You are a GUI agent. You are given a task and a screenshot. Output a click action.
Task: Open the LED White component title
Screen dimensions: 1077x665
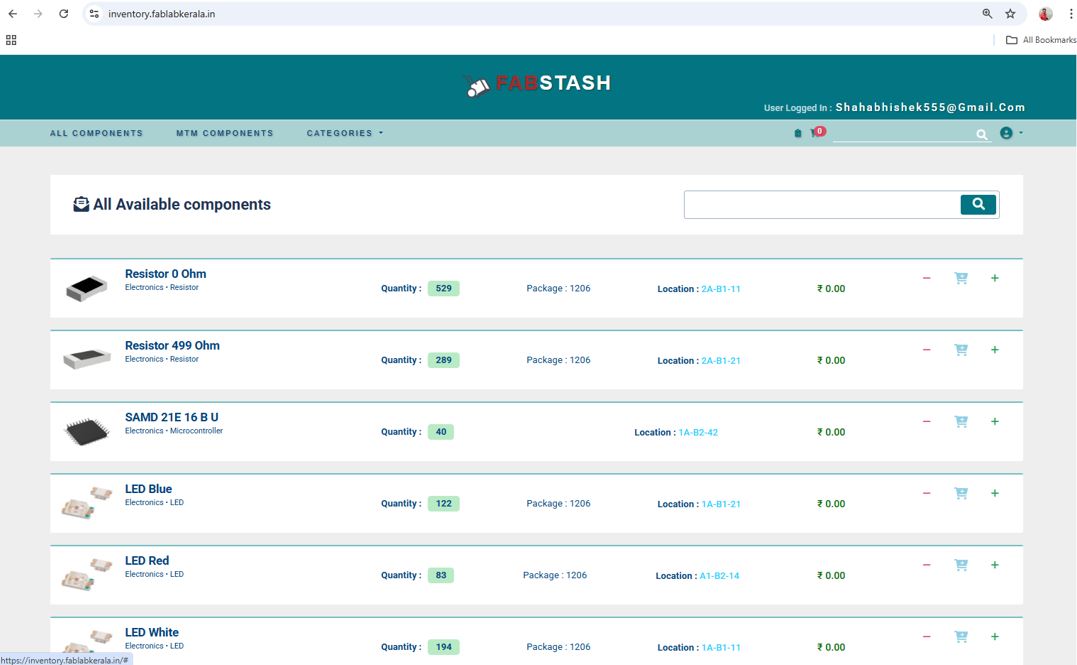point(152,632)
